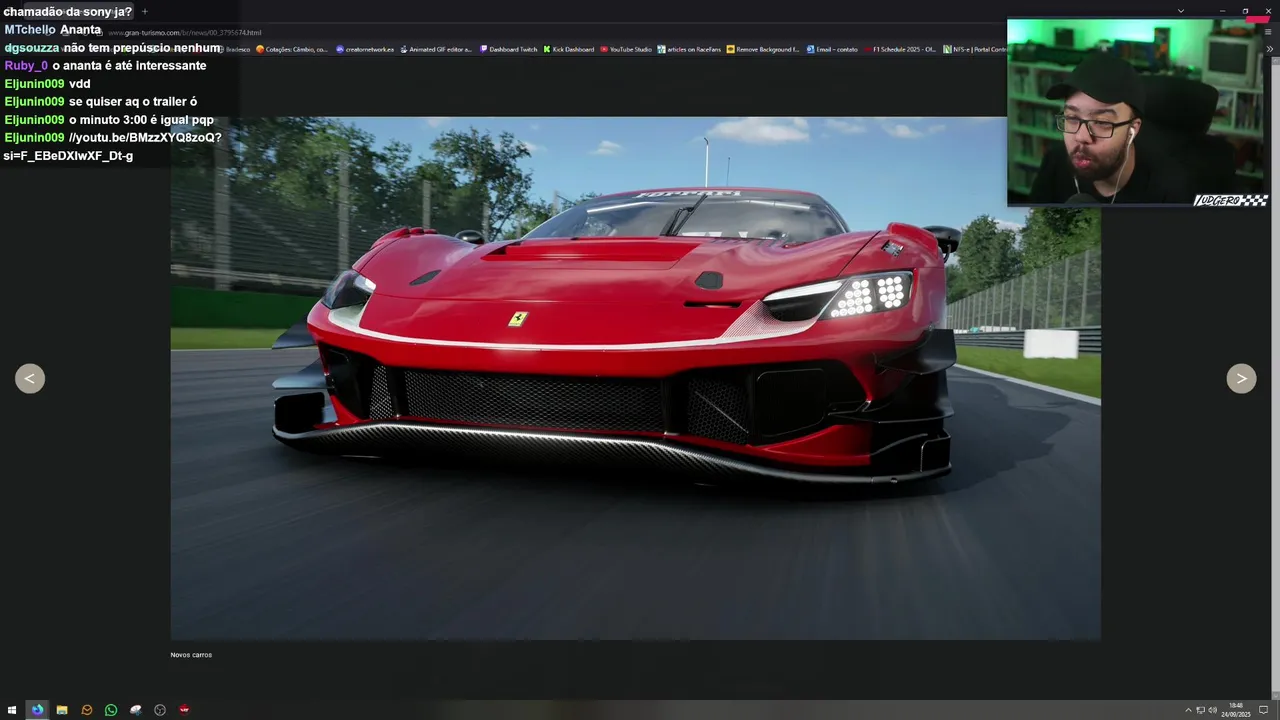Open the volume control in system tray
1280x720 pixels.
coord(1213,710)
